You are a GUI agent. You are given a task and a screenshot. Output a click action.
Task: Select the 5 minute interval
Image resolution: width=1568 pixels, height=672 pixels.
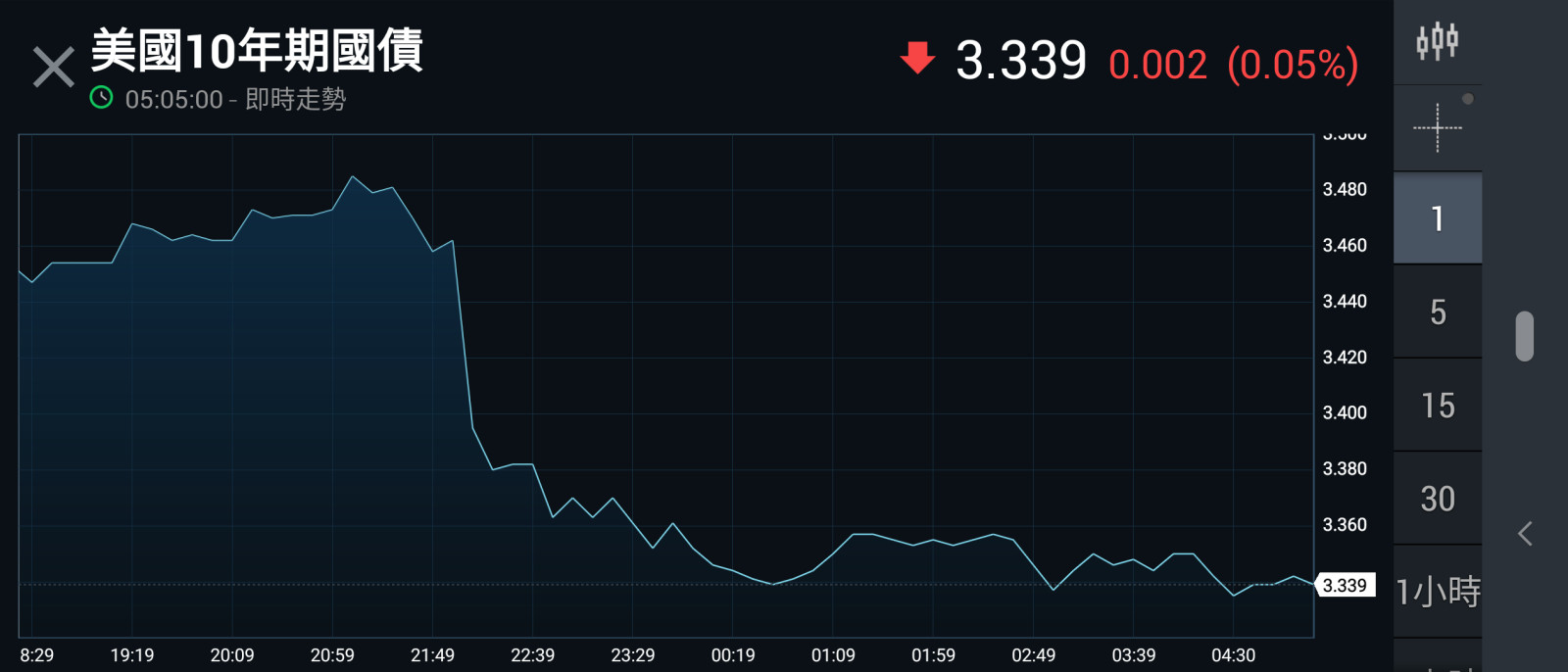coord(1438,312)
